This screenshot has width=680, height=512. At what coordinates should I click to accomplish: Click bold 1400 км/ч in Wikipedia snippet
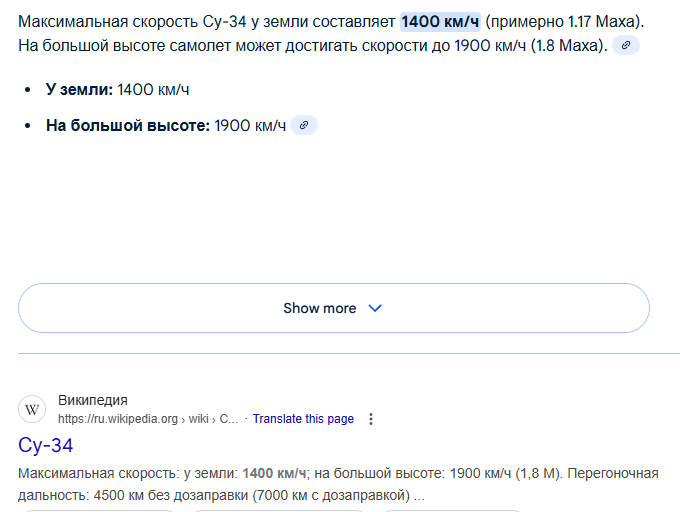[274, 472]
